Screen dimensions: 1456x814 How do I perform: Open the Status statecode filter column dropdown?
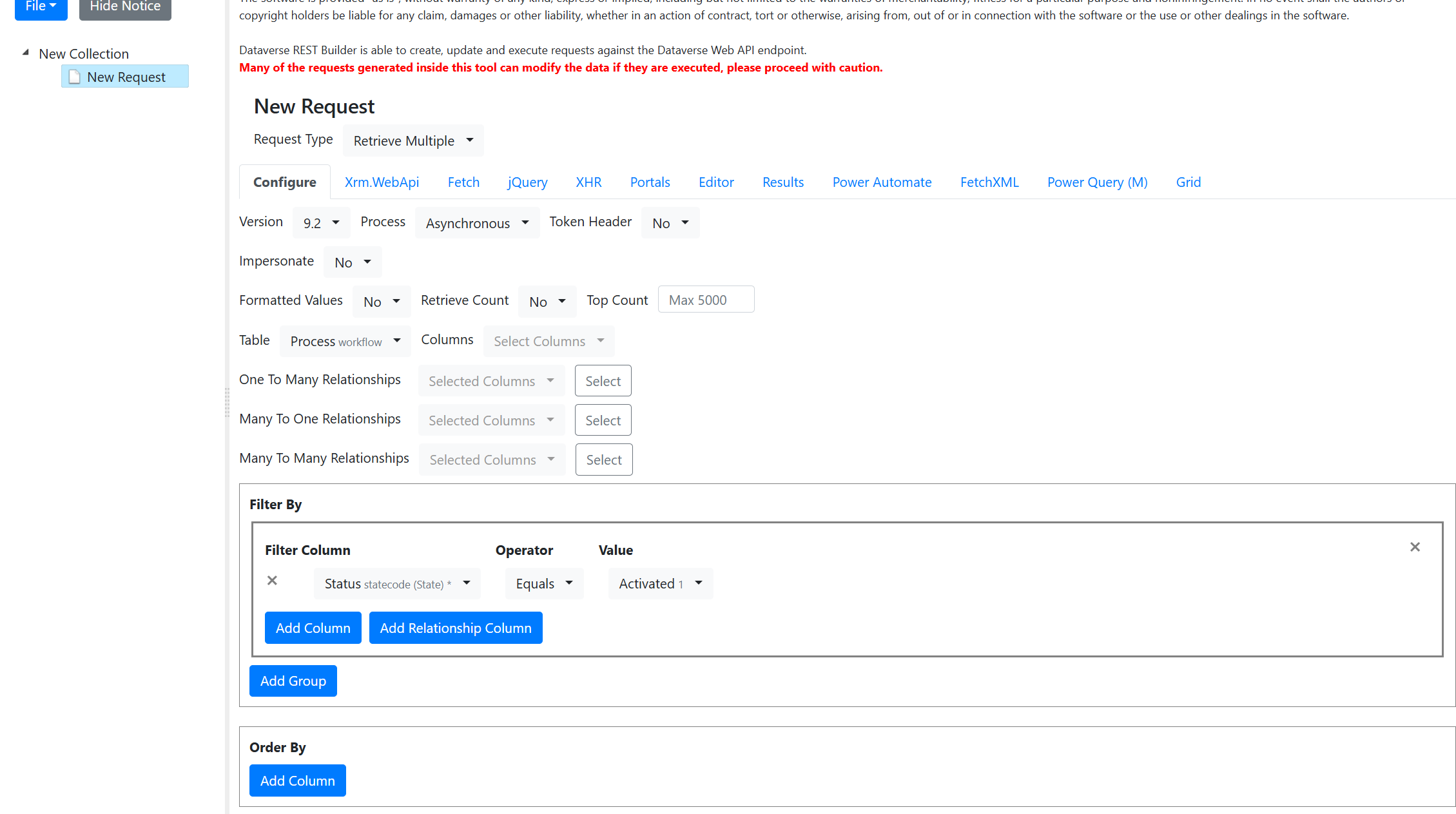click(x=397, y=583)
